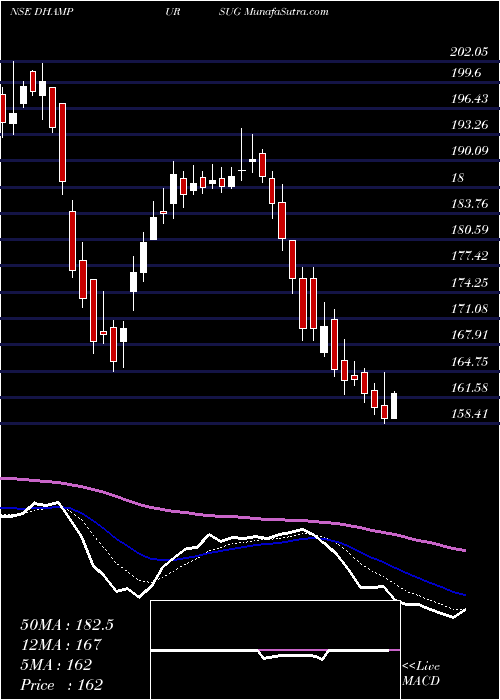Click the <<Live MACD label

[421, 674]
